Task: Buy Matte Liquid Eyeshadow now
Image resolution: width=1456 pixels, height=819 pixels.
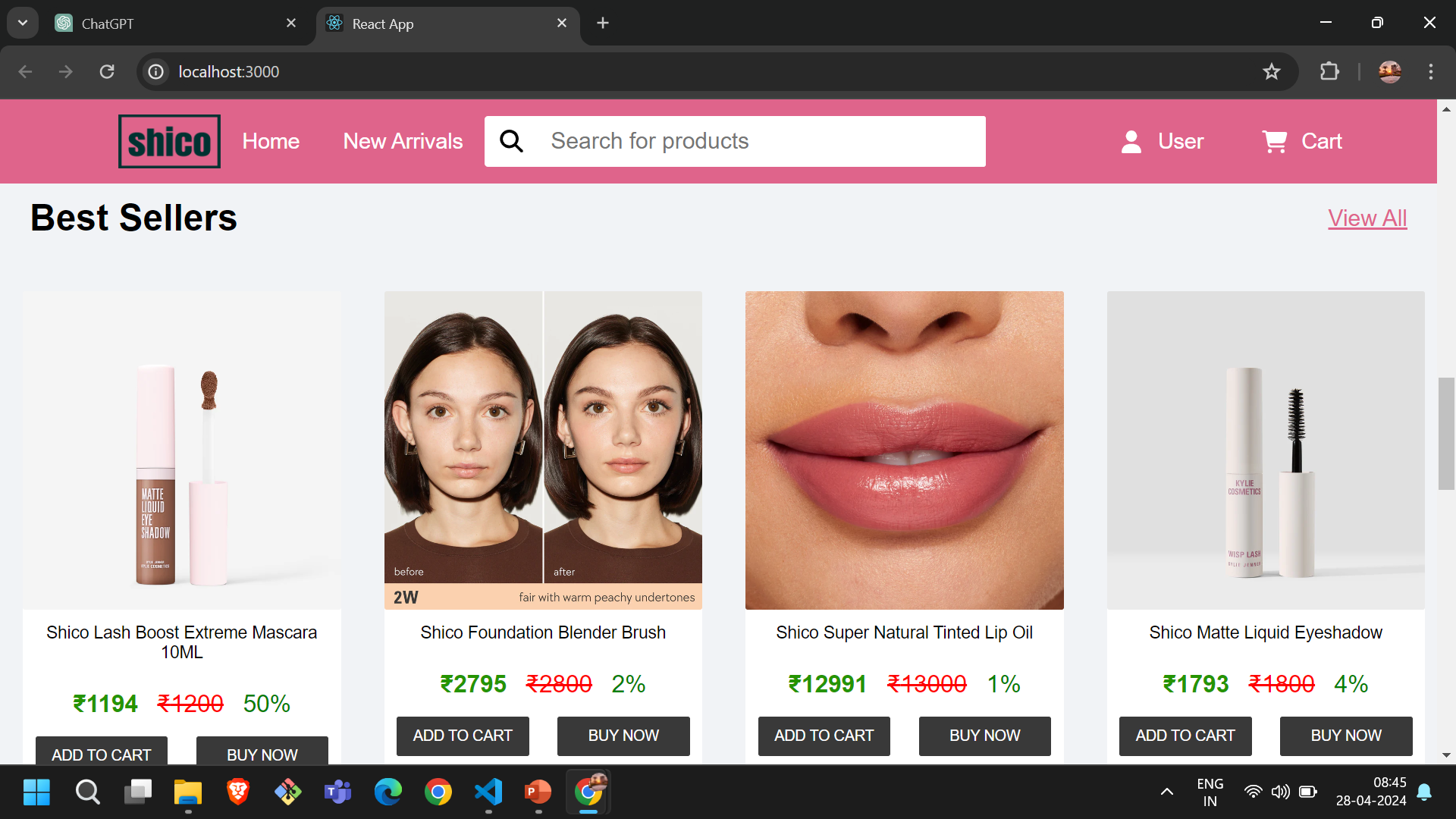Action: (1346, 736)
